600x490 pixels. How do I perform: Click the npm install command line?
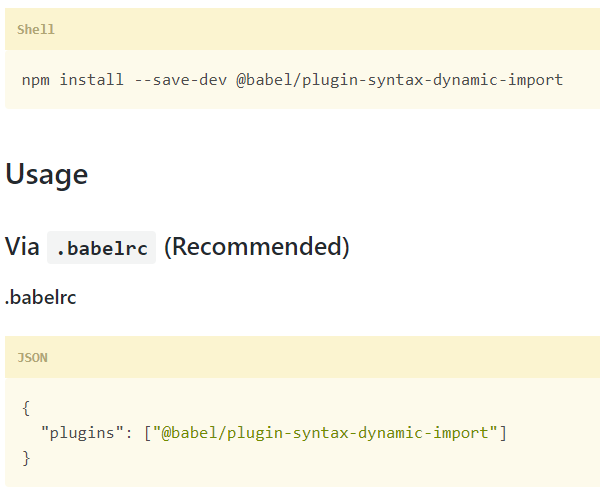tap(292, 79)
